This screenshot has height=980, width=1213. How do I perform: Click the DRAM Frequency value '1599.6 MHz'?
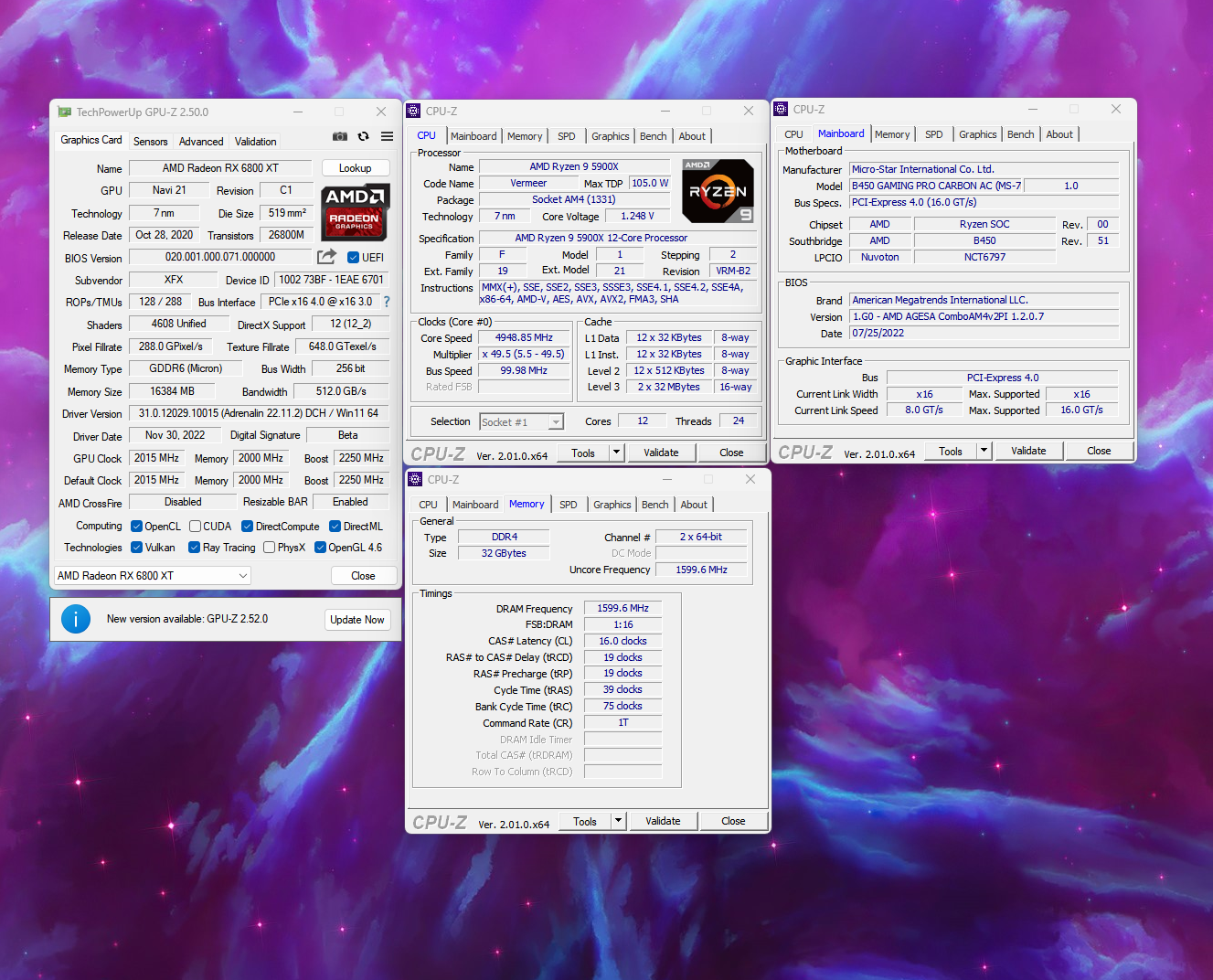pyautogui.click(x=622, y=609)
